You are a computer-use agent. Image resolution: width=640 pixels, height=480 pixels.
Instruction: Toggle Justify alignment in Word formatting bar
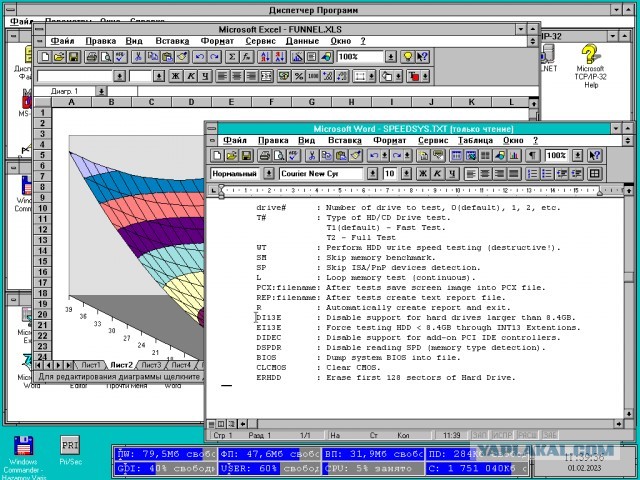point(514,174)
